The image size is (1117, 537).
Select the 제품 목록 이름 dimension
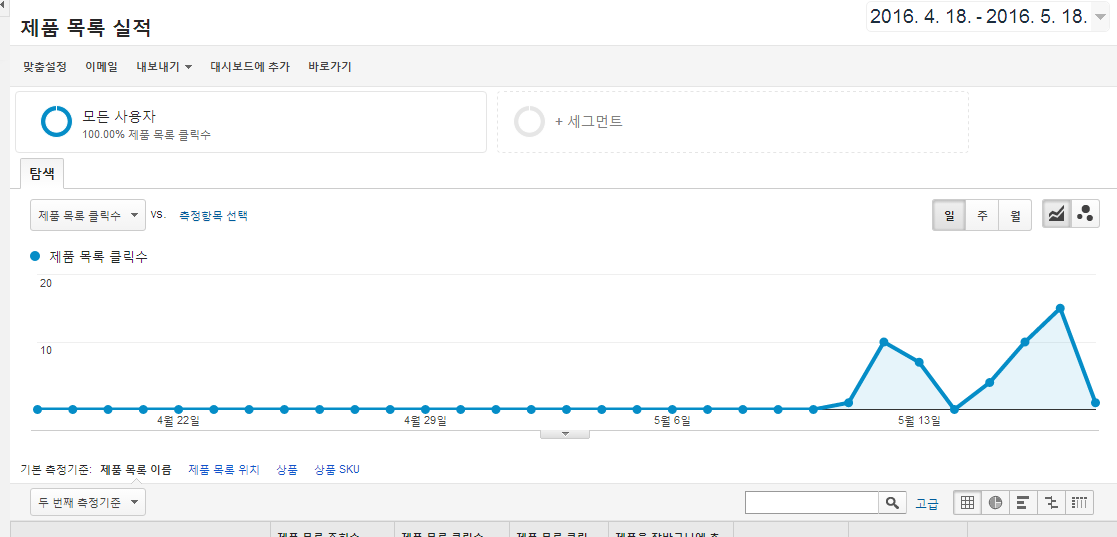point(135,469)
